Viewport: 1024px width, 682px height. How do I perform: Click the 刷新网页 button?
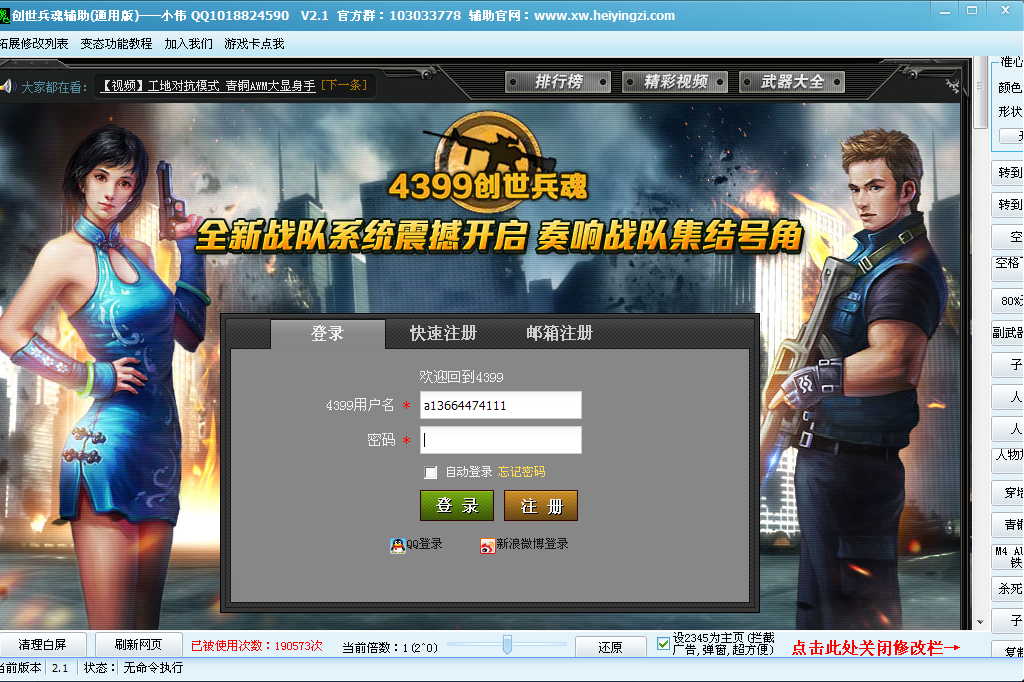[x=138, y=645]
